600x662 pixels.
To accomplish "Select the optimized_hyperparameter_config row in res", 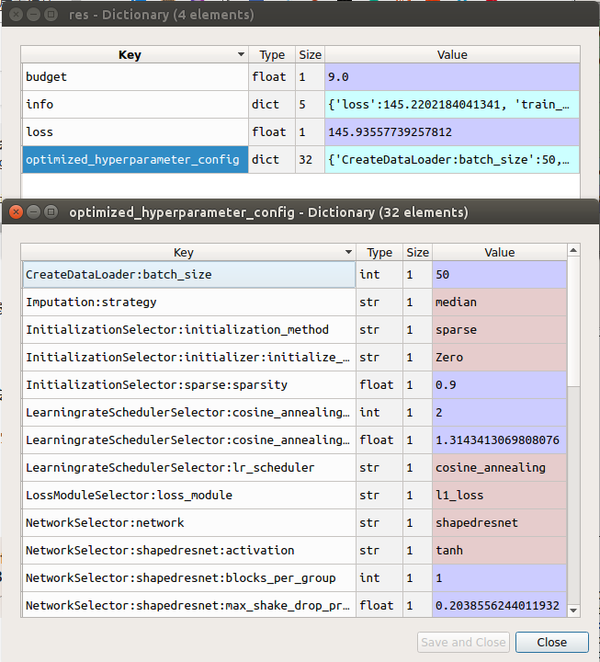I will click(135, 159).
